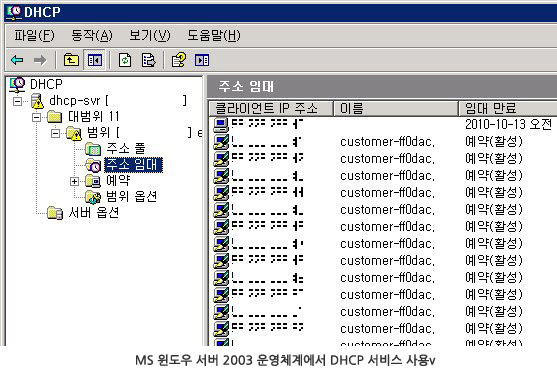Collapse the 대범위 11 superscope node
Screen dimensions: 557x376
[36, 117]
